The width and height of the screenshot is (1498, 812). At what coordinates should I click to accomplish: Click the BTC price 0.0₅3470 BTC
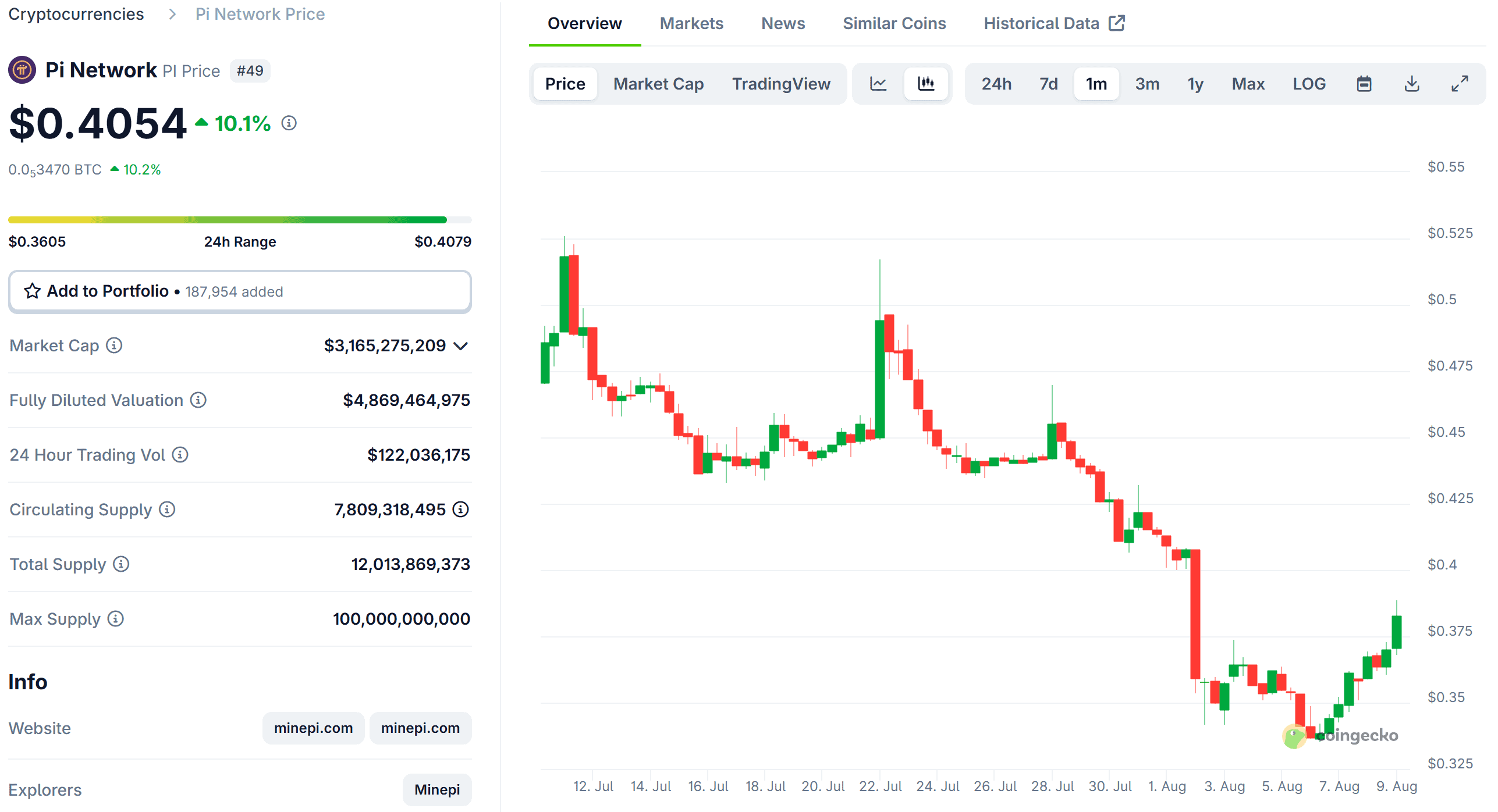55,170
